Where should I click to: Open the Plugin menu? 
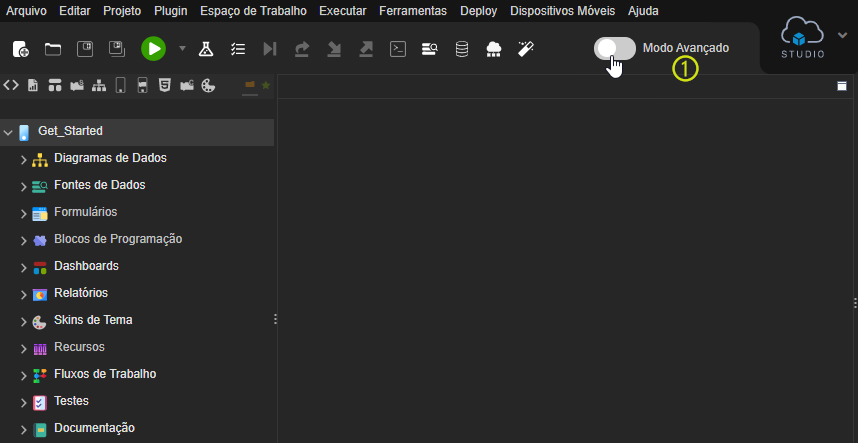171,11
